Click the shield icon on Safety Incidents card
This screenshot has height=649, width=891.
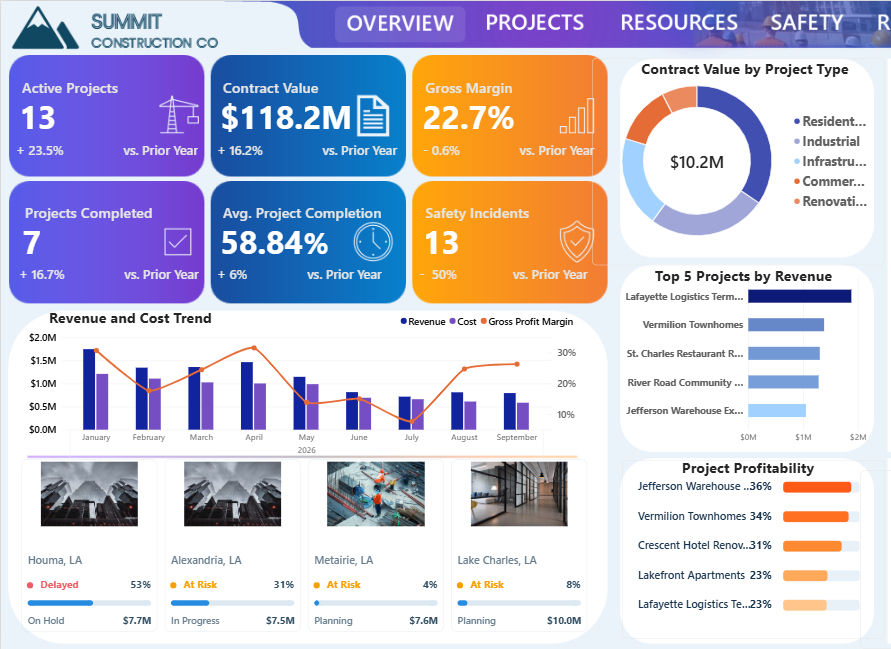pos(577,242)
